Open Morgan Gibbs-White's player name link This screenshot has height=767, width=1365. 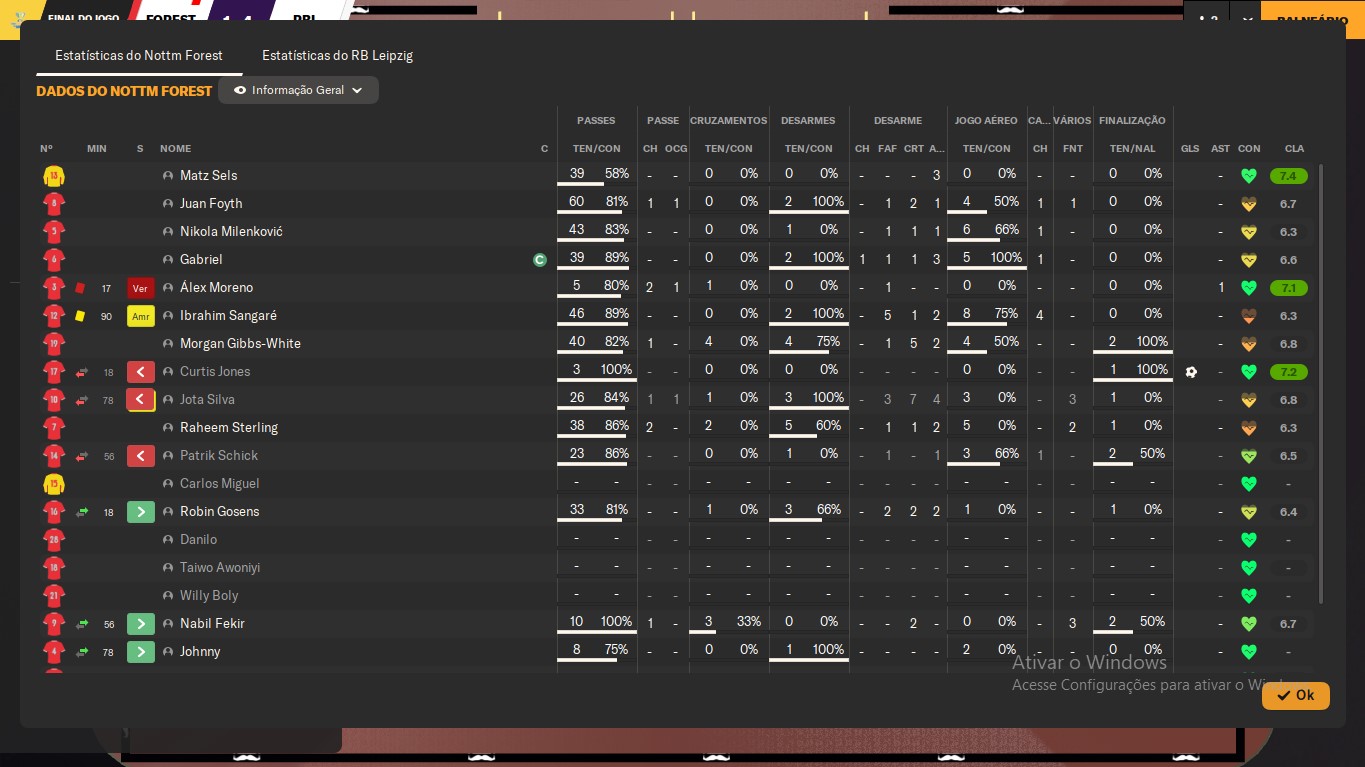pyautogui.click(x=240, y=344)
